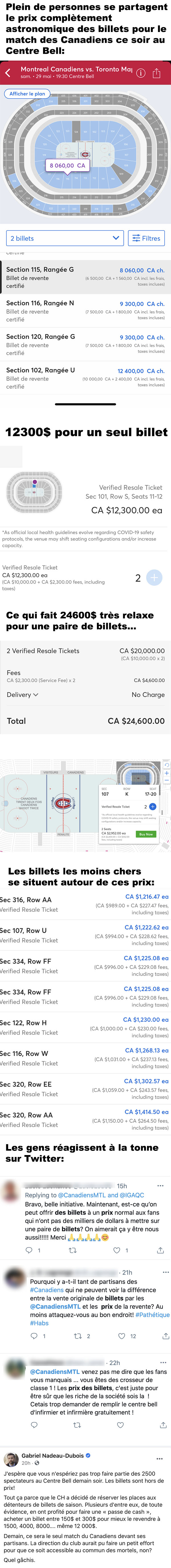Click the zoom-in plus icon on arena map
This screenshot has height=1568, width=171.
[x=167, y=773]
